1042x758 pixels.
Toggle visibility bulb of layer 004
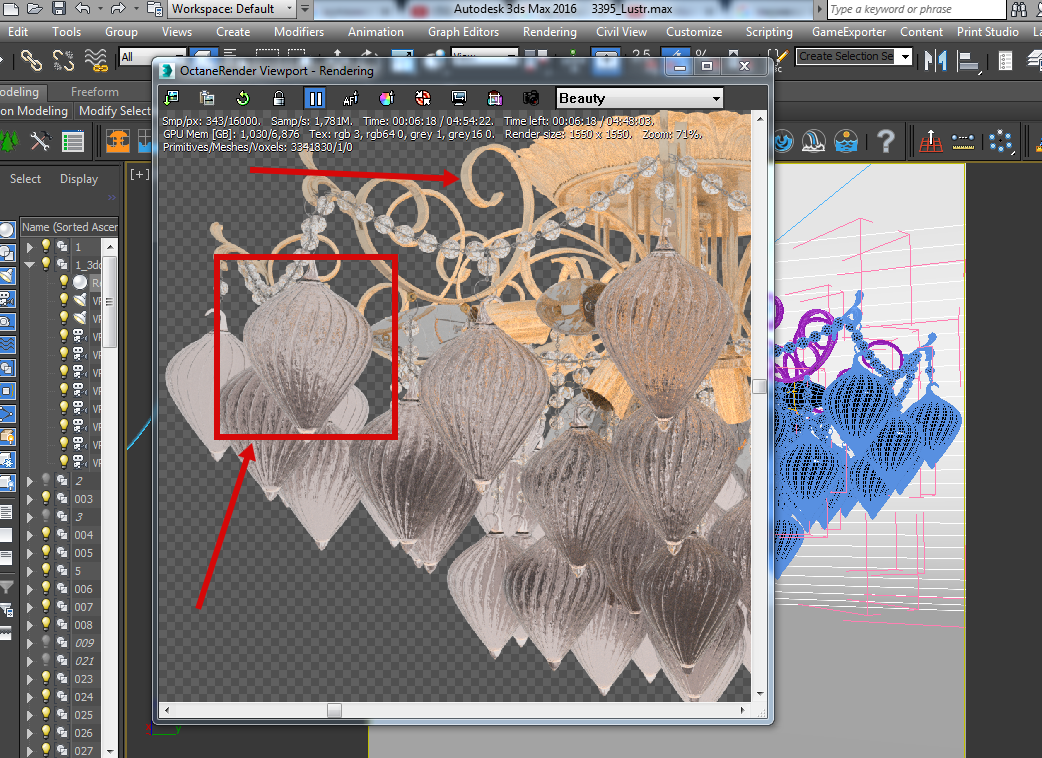pyautogui.click(x=46, y=534)
